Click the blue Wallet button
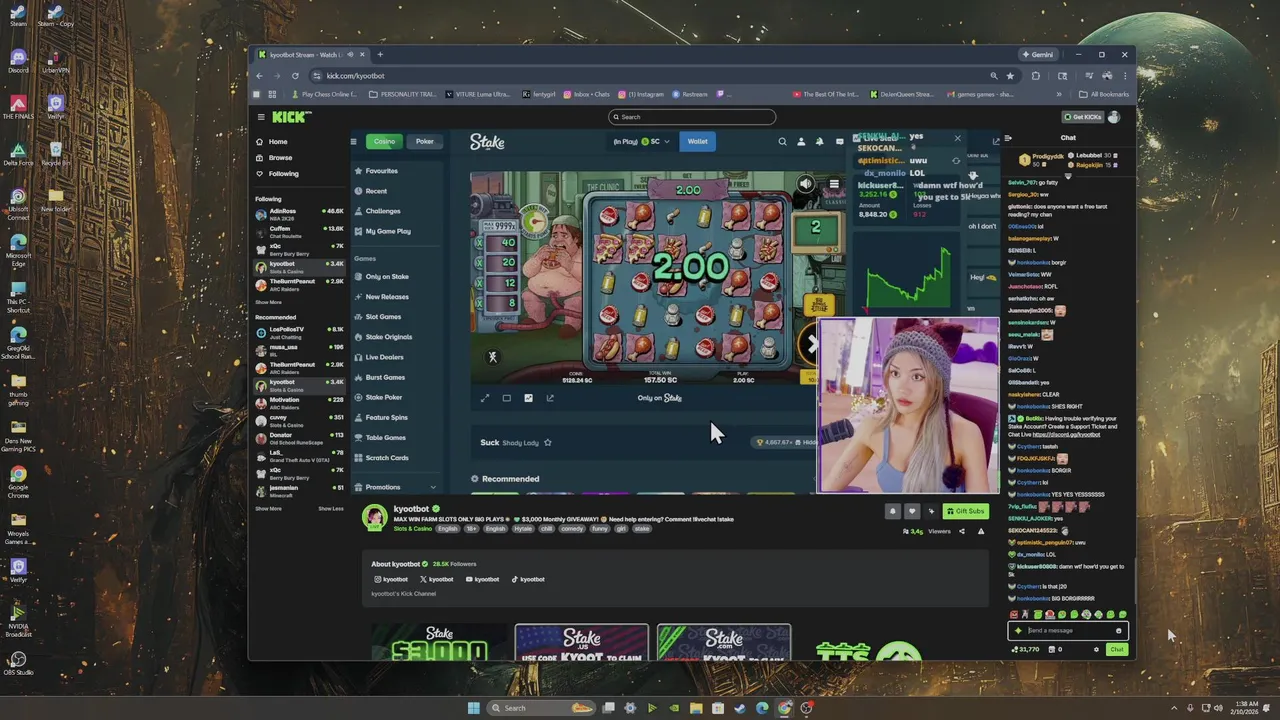 click(697, 142)
